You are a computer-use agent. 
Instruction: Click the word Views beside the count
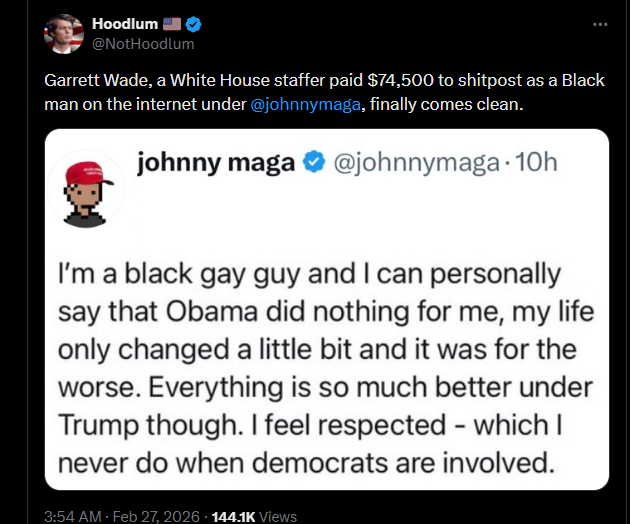point(278,517)
